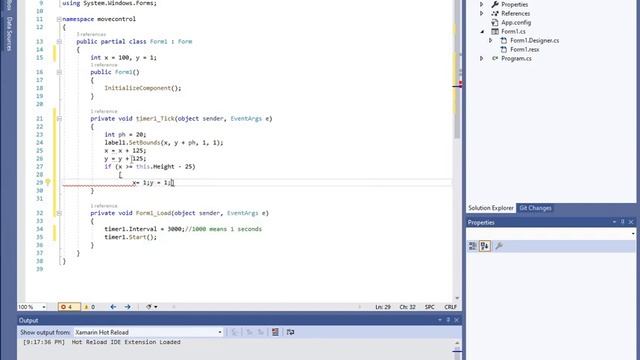
Task: Click the warnings count indicator showing 0
Action: (x=89, y=307)
